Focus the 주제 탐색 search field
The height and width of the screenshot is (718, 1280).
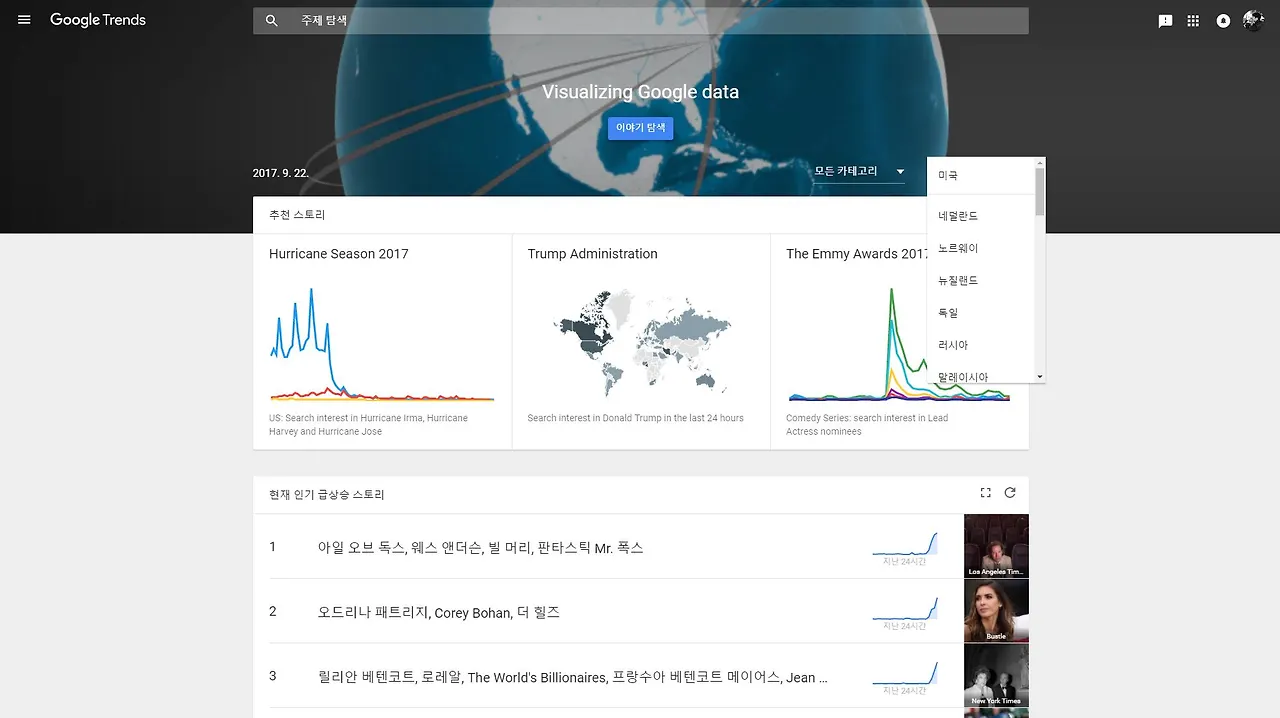pyautogui.click(x=640, y=21)
